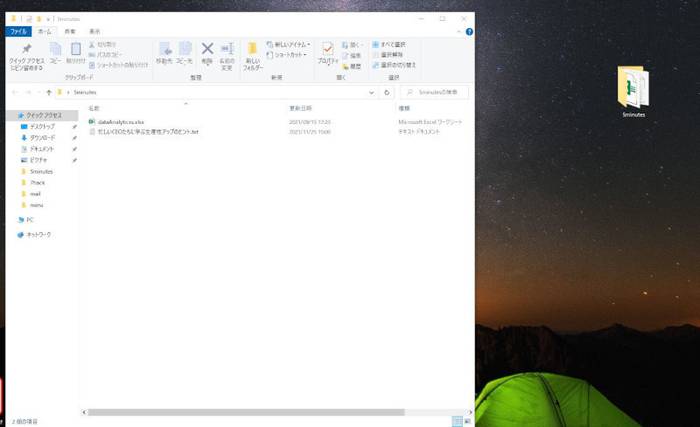
Task: Click the horizontal scrollbar thumb
Action: tap(246, 412)
